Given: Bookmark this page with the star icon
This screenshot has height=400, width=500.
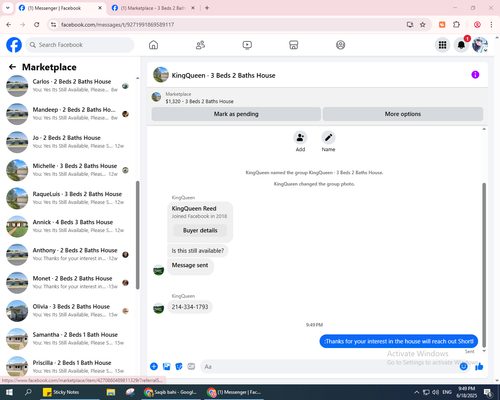Looking at the screenshot, I should 423,25.
